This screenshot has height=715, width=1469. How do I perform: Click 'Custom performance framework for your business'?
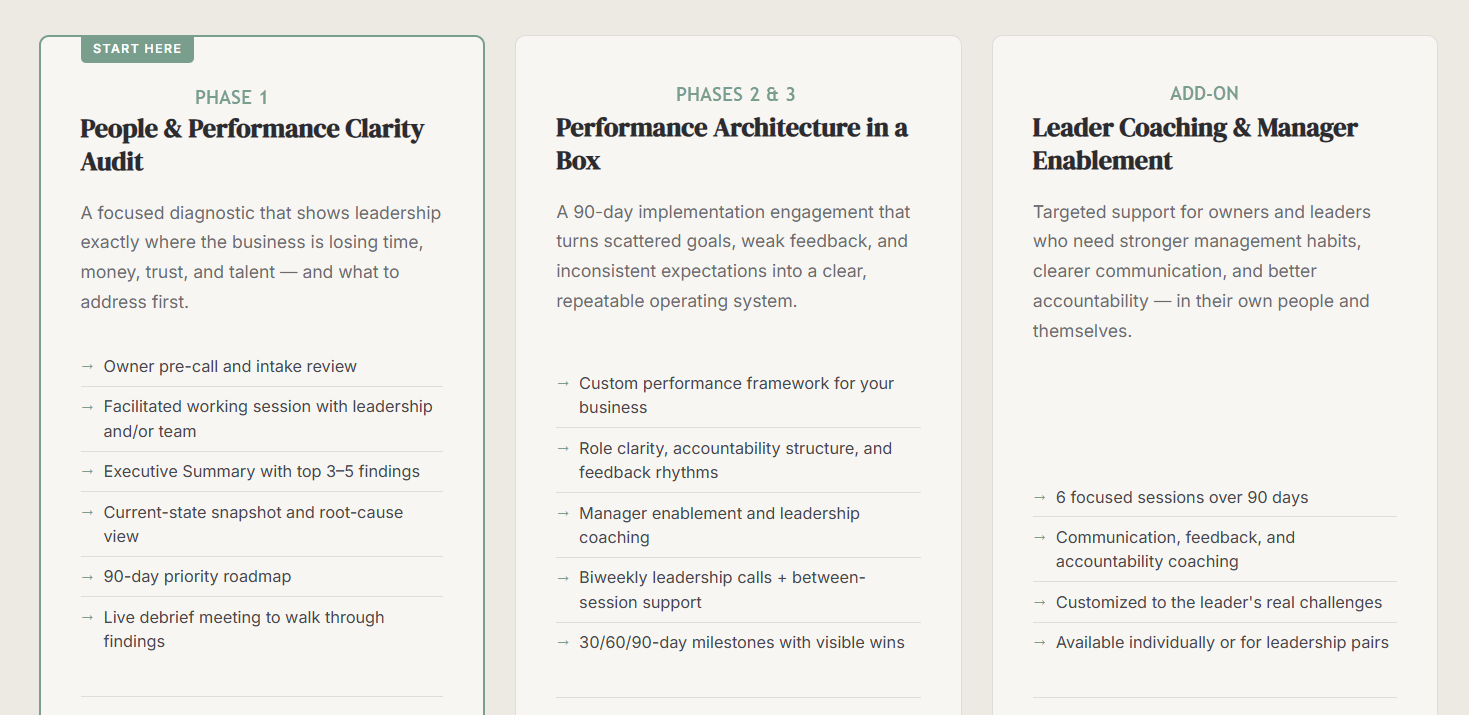click(x=737, y=395)
